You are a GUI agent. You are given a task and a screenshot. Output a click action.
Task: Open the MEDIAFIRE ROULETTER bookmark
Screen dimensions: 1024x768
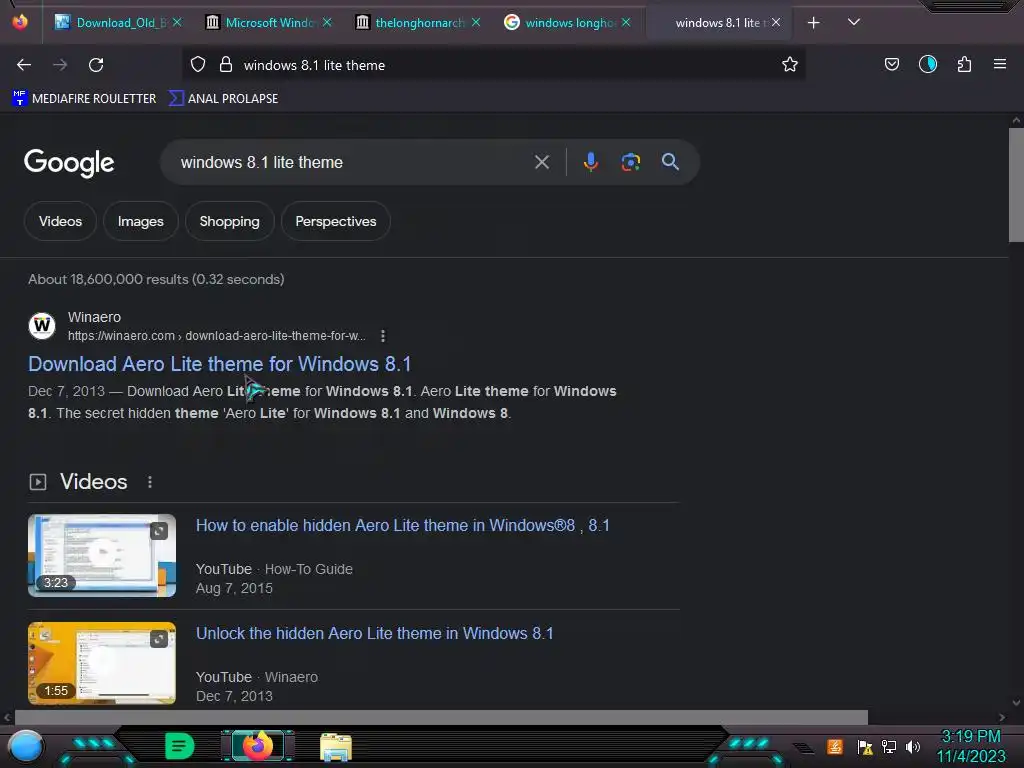click(x=84, y=99)
